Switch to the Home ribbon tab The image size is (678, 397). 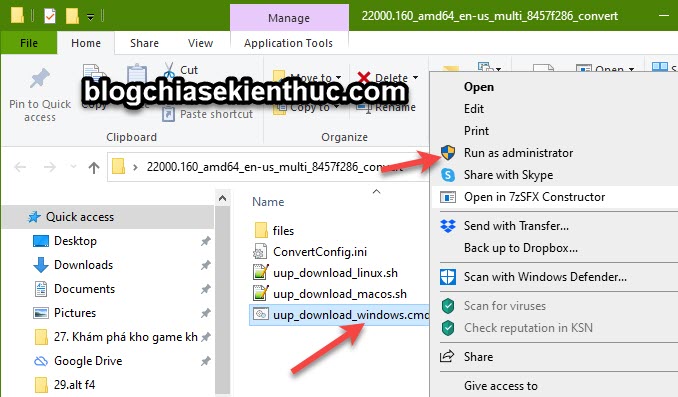(x=86, y=43)
